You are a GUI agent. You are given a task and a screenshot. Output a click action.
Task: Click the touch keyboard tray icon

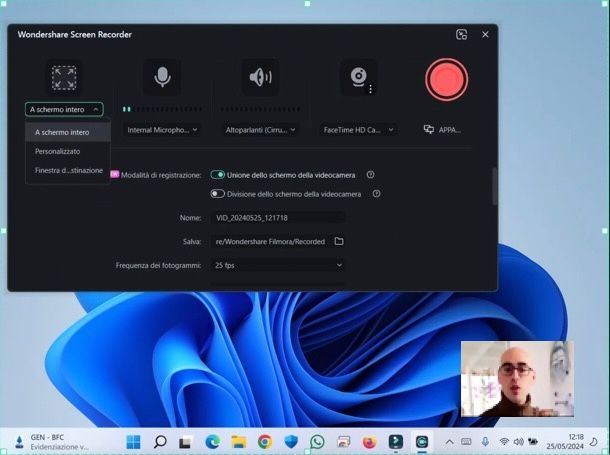point(466,441)
